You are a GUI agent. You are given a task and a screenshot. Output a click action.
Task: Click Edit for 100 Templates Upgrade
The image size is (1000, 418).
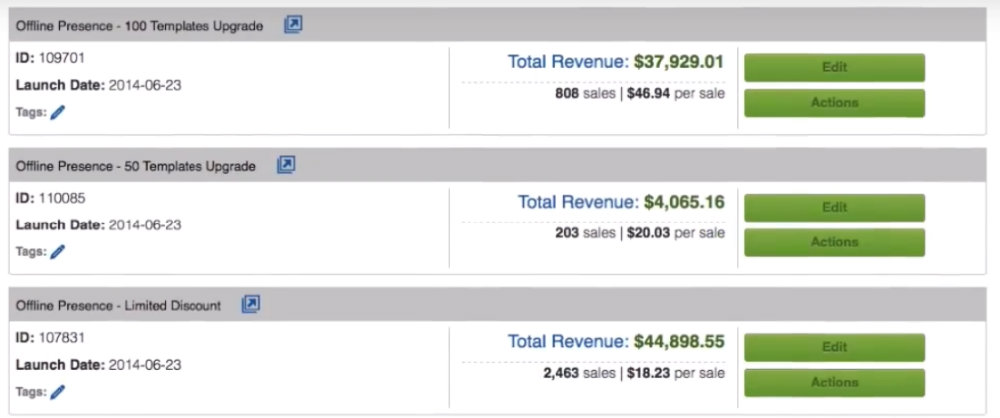coord(834,68)
